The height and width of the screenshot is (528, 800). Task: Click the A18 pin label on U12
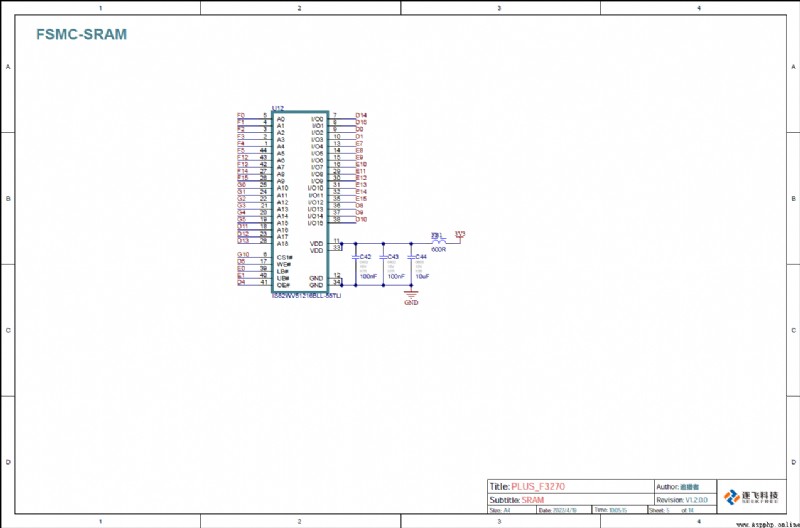pos(282,244)
